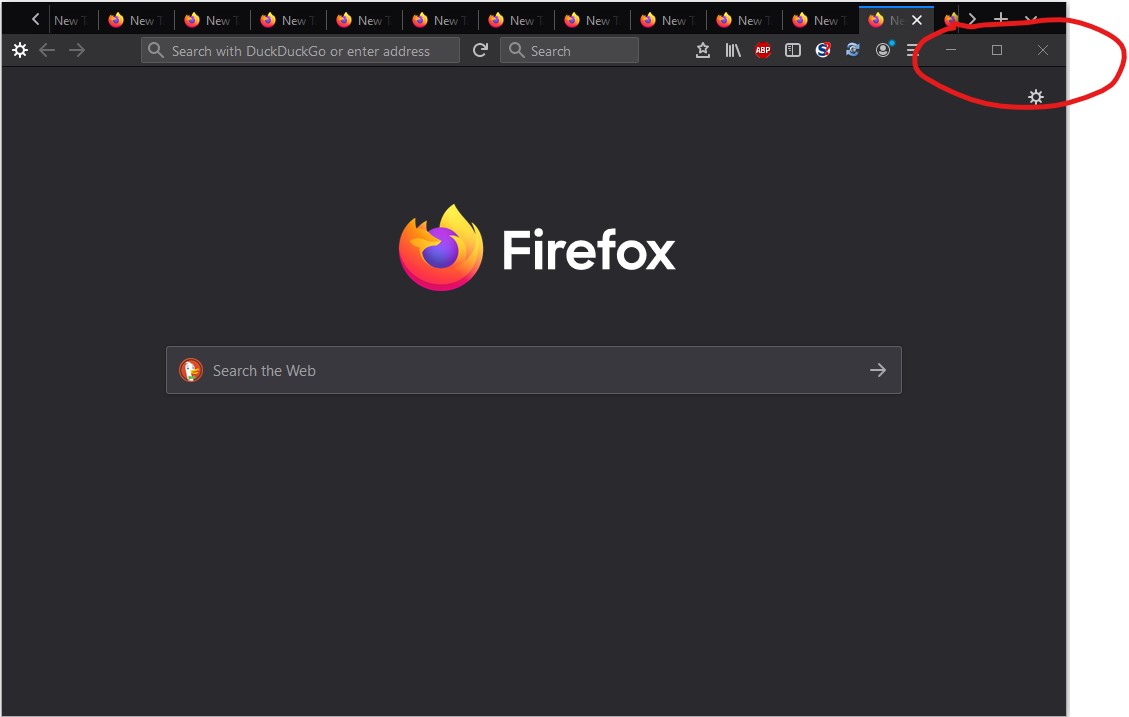This screenshot has height=717, width=1129.
Task: Focus the toolbar Search box
Action: click(569, 50)
